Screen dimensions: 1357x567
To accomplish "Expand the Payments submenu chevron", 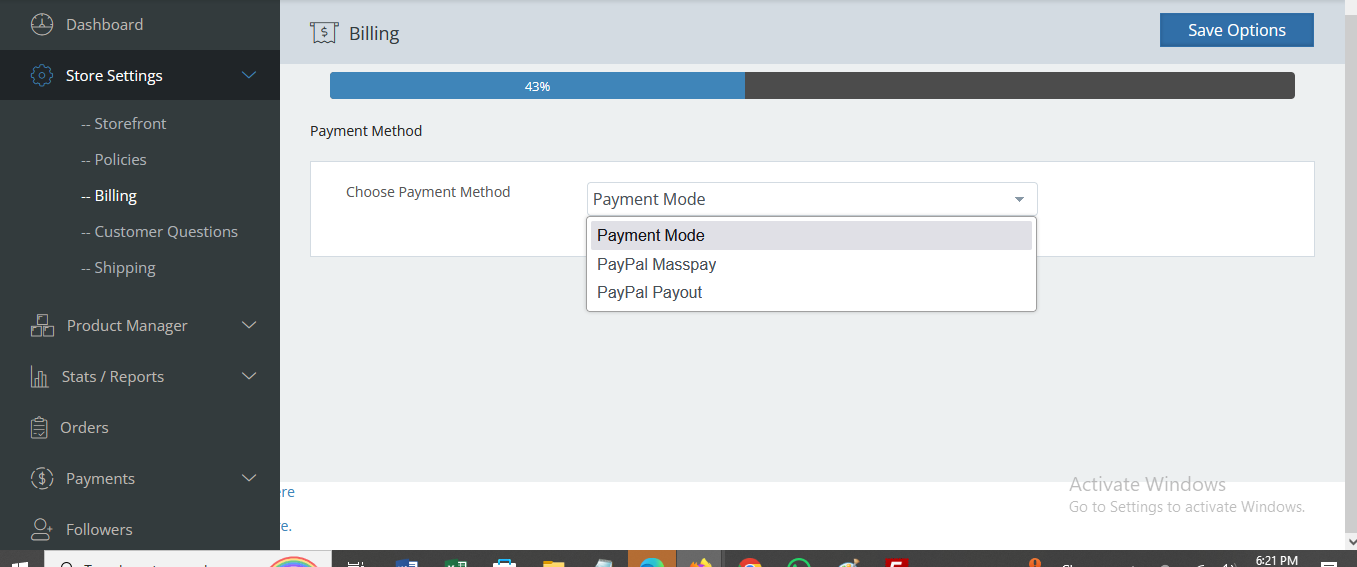I will point(249,478).
